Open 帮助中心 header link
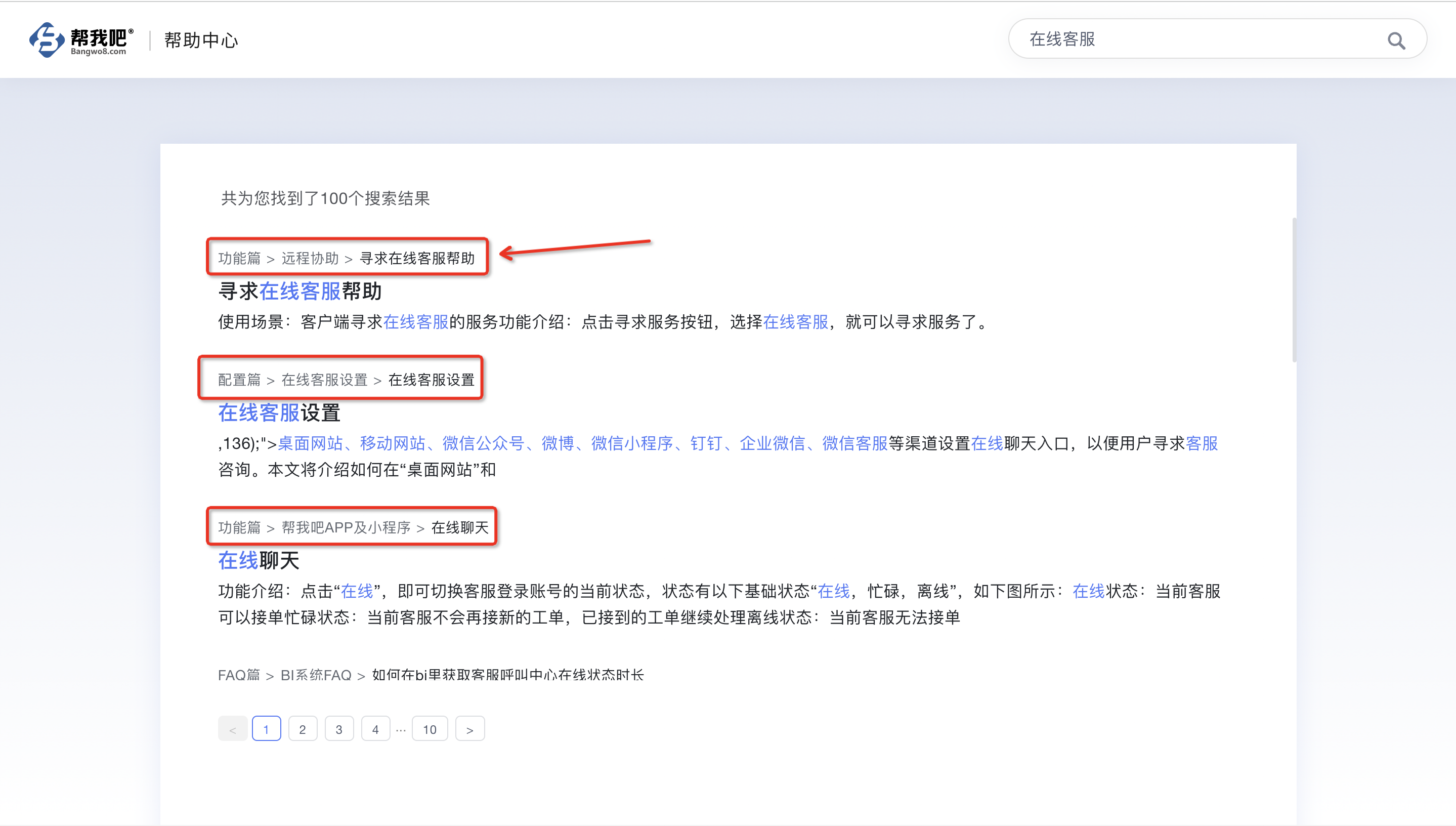This screenshot has height=826, width=1456. tap(201, 40)
